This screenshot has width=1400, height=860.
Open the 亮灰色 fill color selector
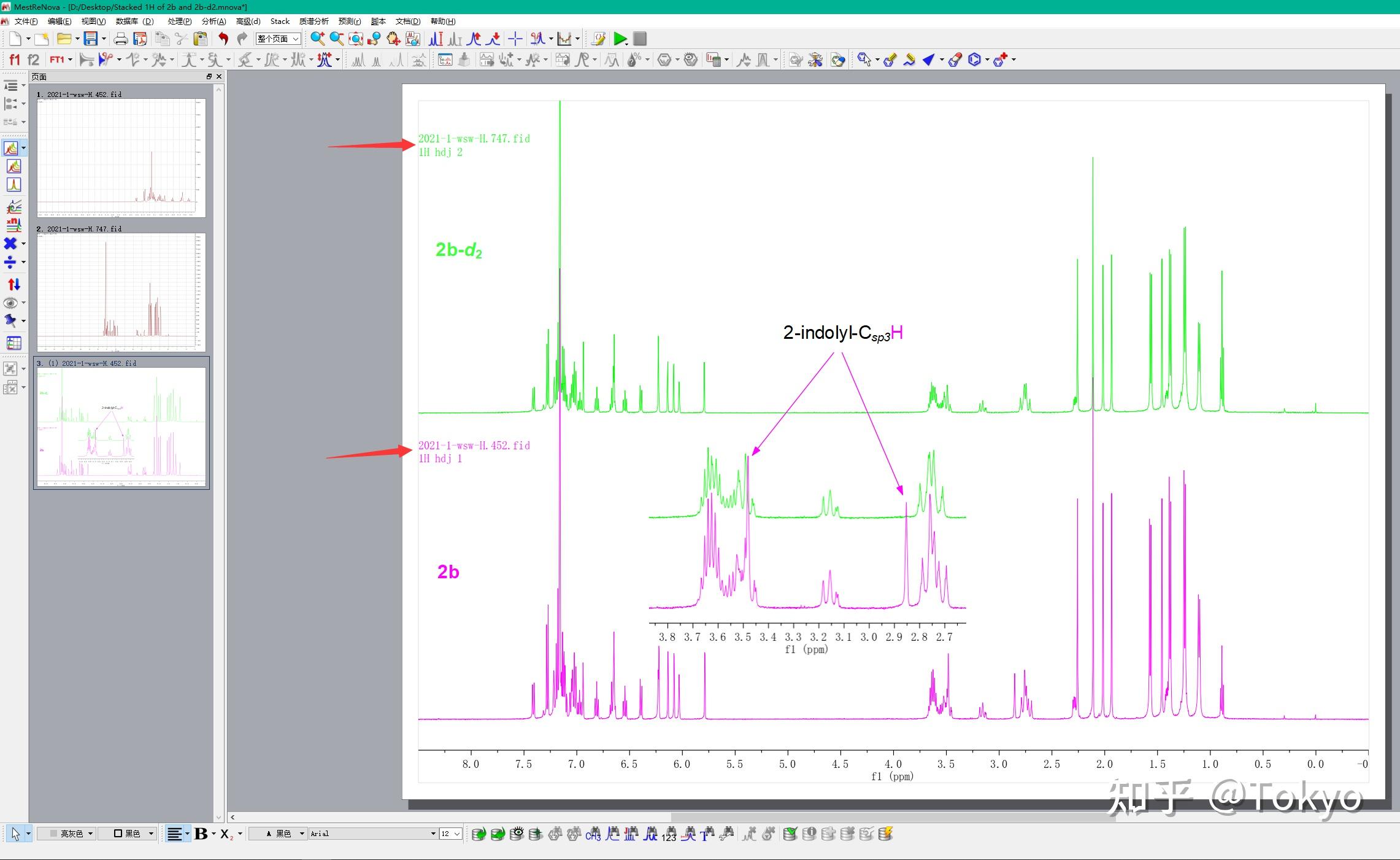click(x=66, y=834)
